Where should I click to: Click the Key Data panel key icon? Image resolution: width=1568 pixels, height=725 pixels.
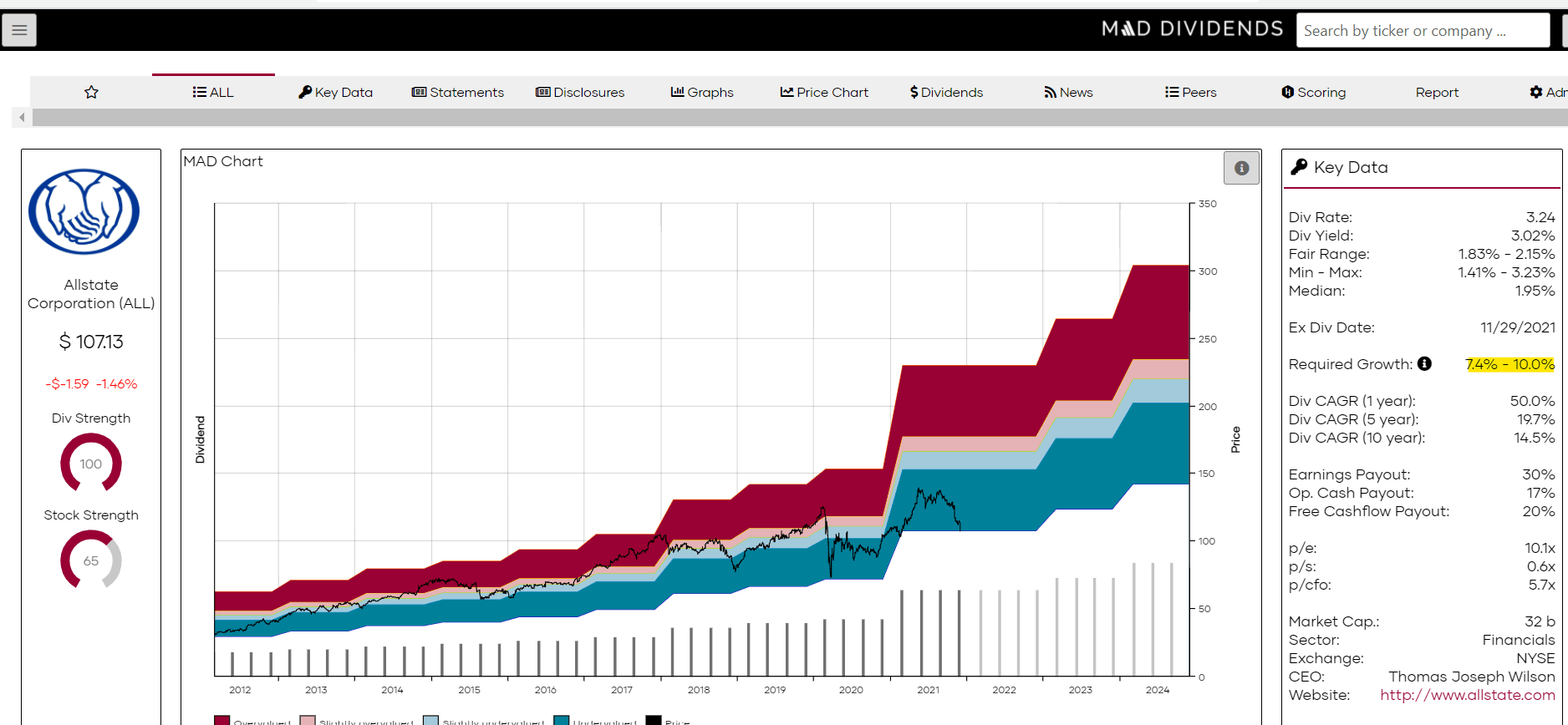[x=1299, y=167]
